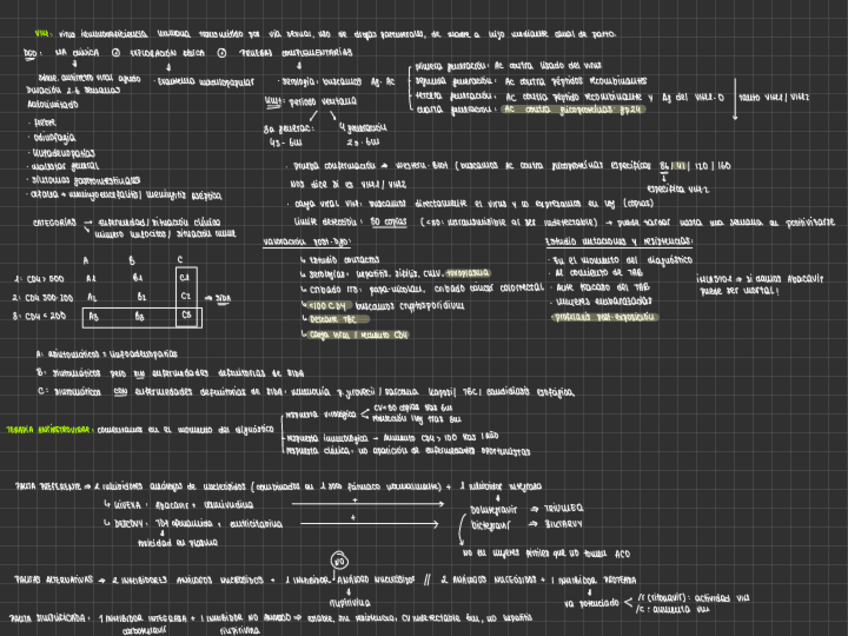Click the long downward arrow beside generations

(736, 97)
